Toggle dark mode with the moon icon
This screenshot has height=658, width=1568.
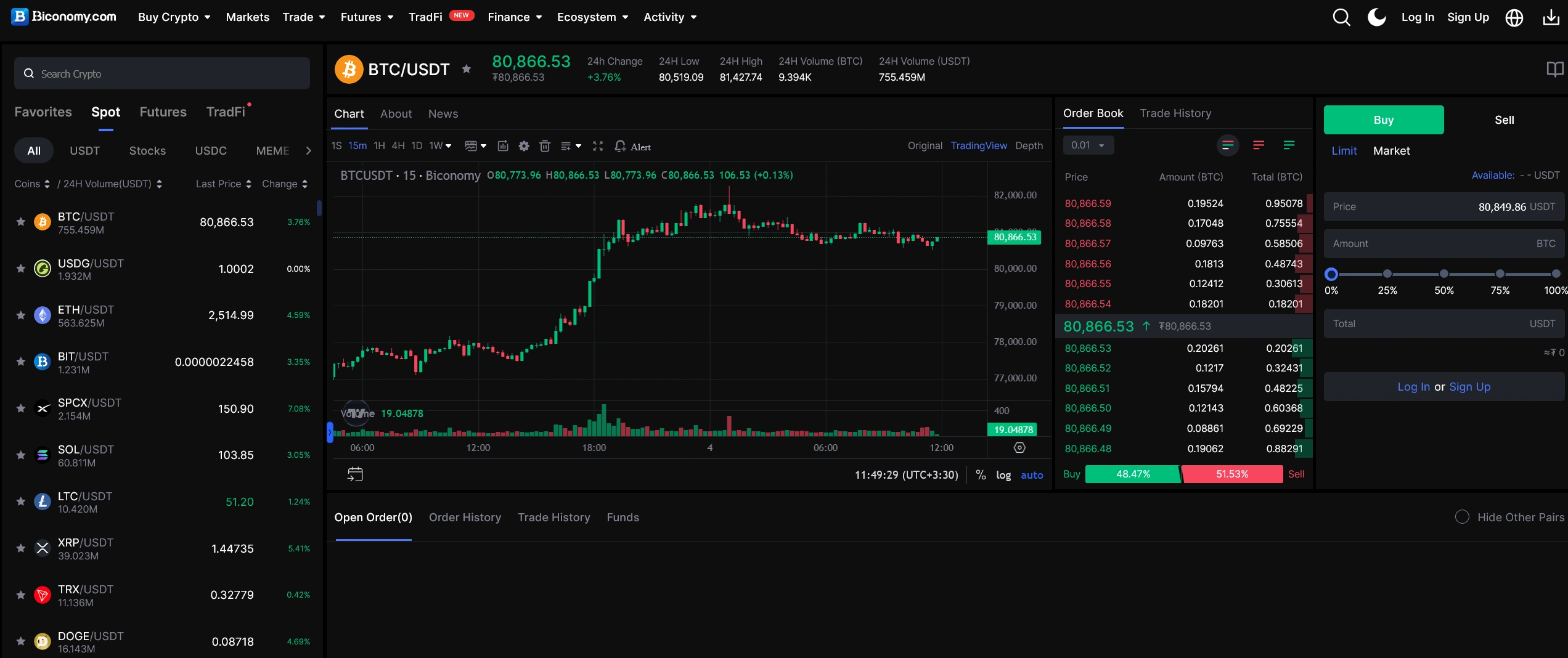click(1377, 17)
